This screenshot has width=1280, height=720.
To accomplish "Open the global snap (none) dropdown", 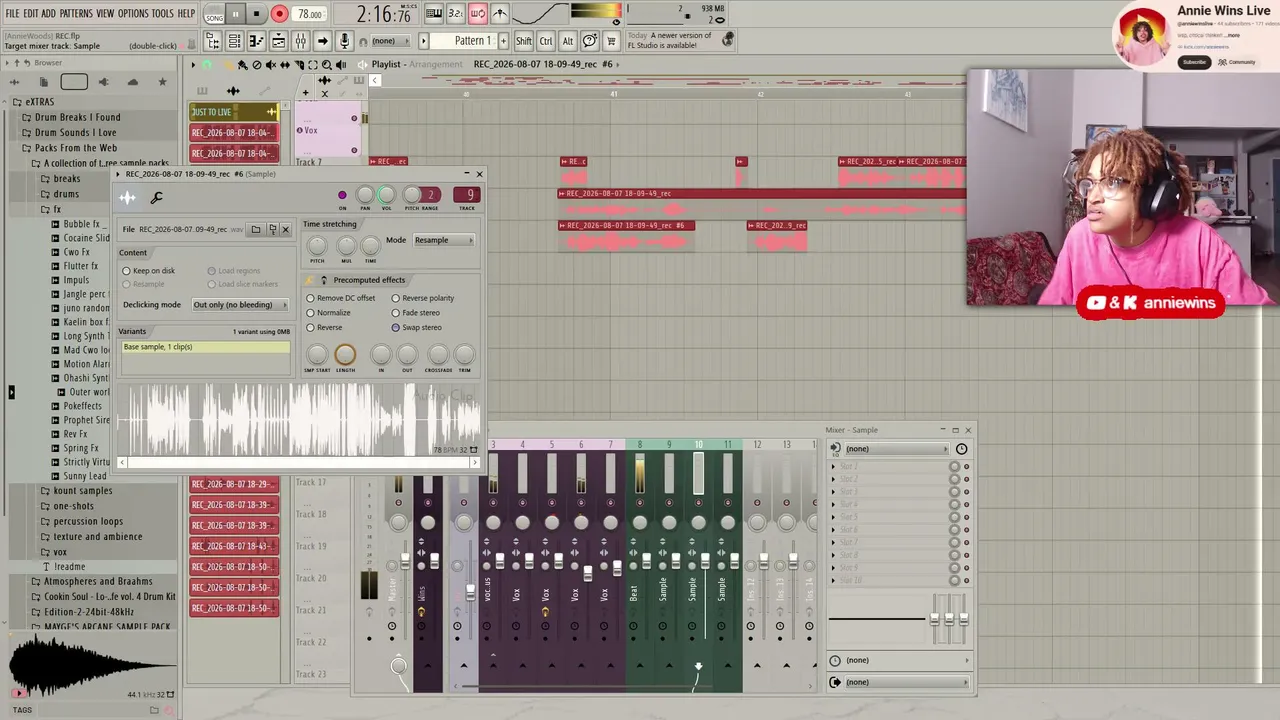I will click(390, 41).
